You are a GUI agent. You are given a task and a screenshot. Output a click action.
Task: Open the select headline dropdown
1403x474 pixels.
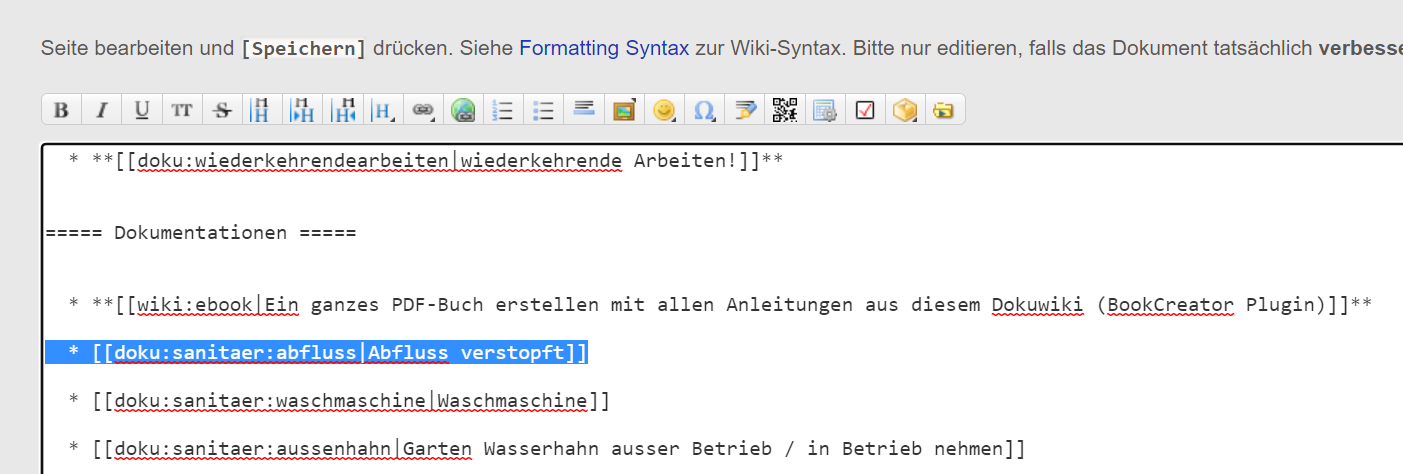click(382, 110)
